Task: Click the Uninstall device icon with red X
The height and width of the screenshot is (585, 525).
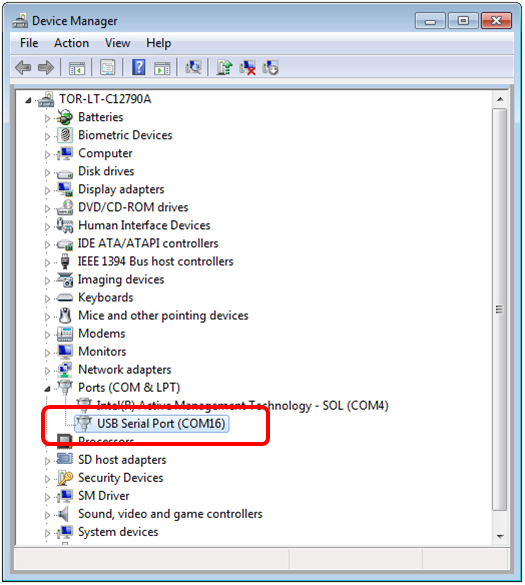Action: (248, 68)
